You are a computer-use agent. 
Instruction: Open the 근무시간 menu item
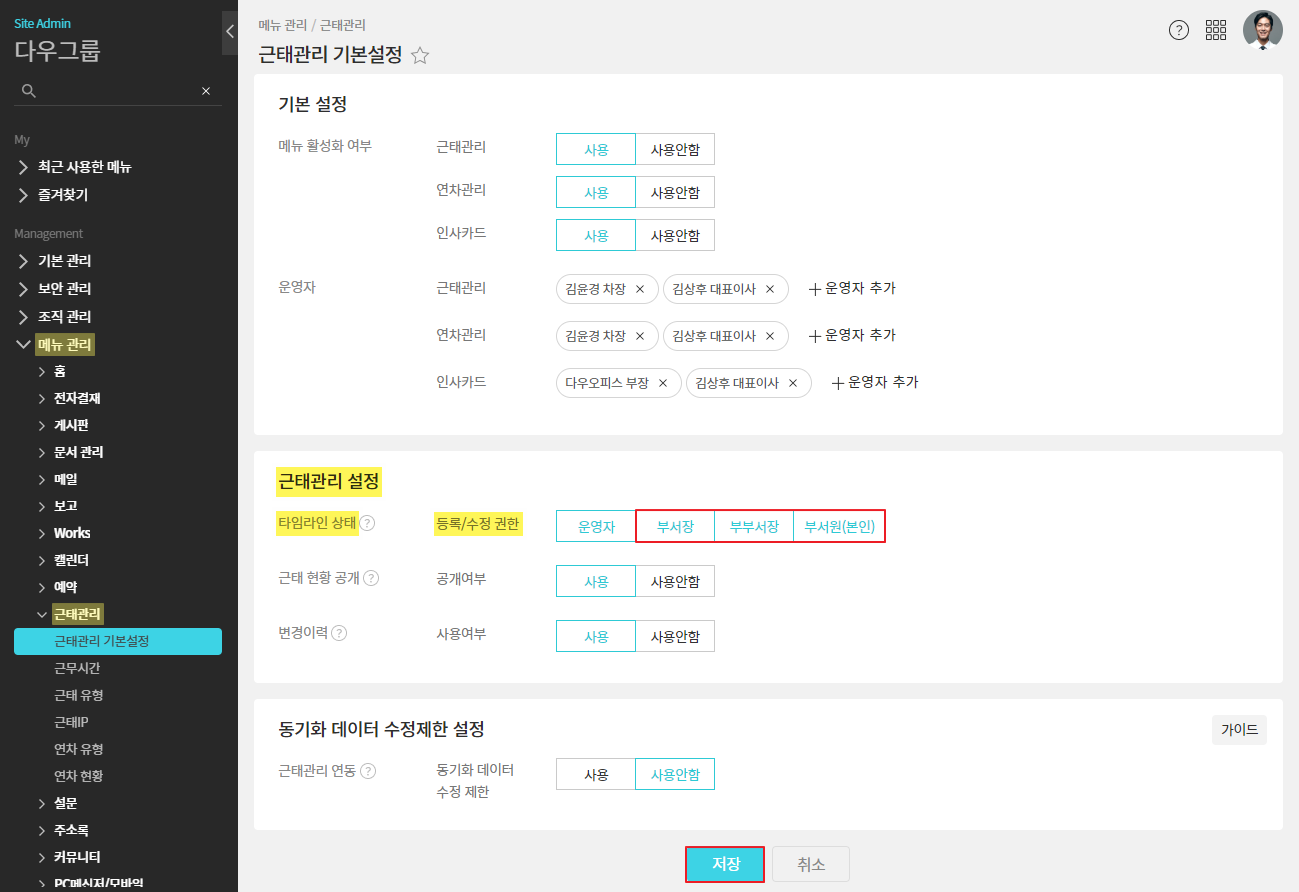[77, 668]
